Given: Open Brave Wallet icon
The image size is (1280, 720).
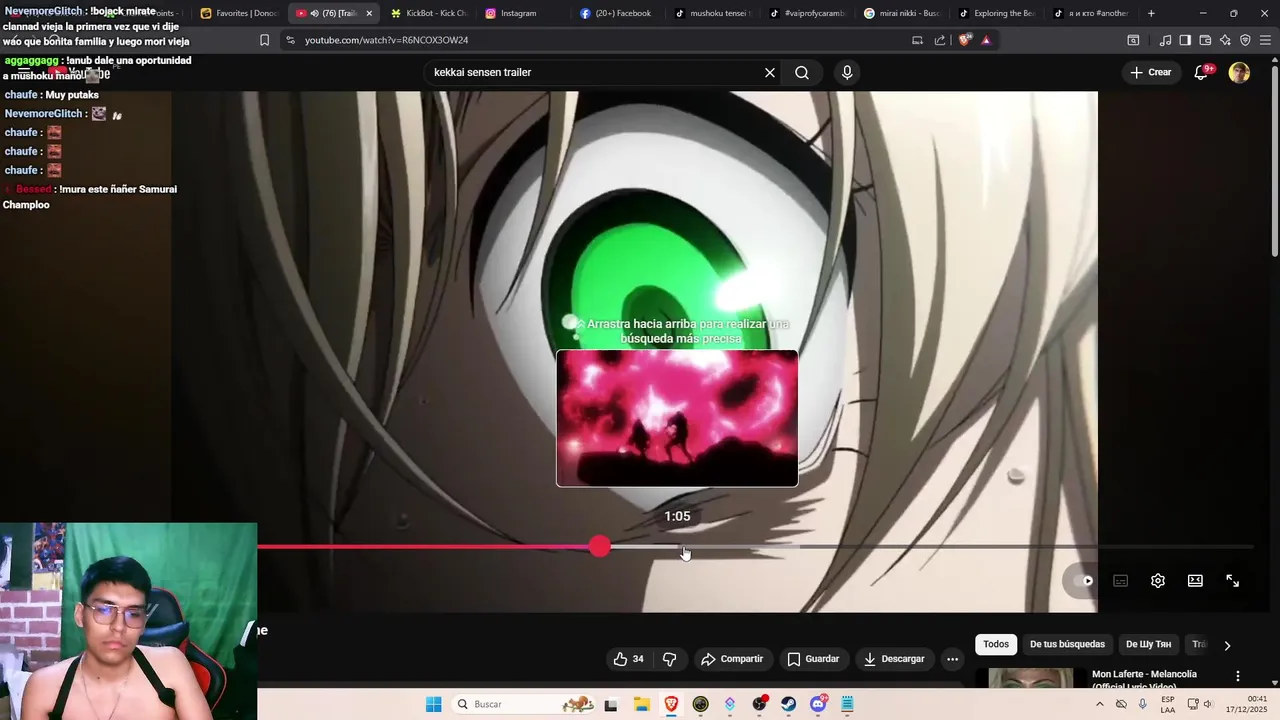Looking at the screenshot, I should click(x=1205, y=40).
